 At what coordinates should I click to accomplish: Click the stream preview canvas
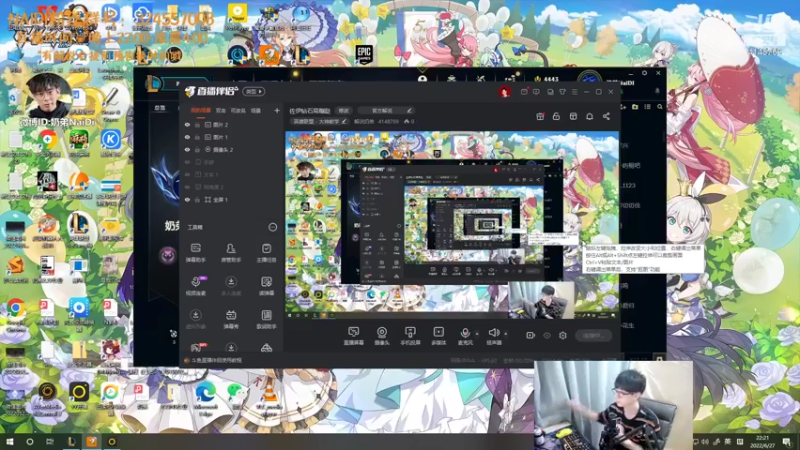(x=452, y=223)
